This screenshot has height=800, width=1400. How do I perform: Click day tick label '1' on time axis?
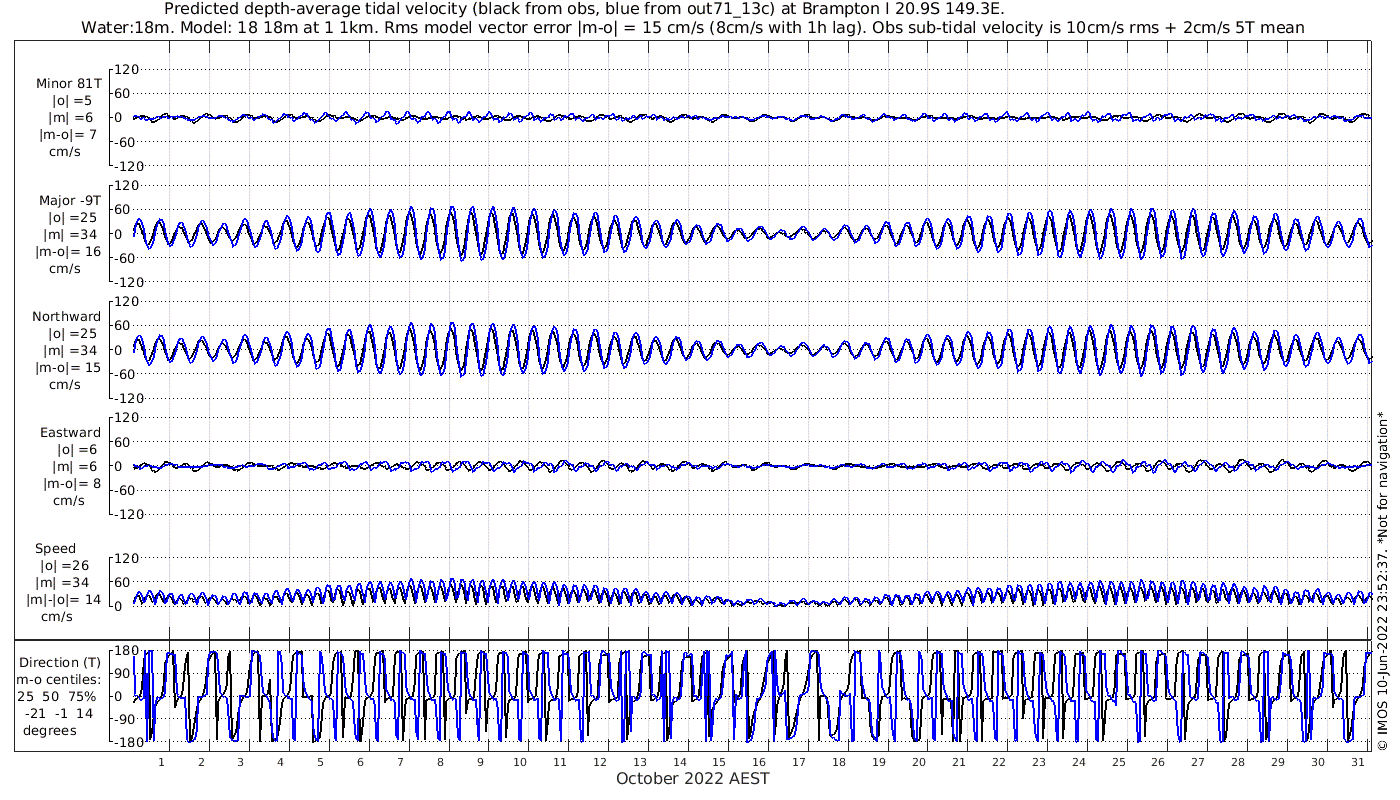point(161,762)
